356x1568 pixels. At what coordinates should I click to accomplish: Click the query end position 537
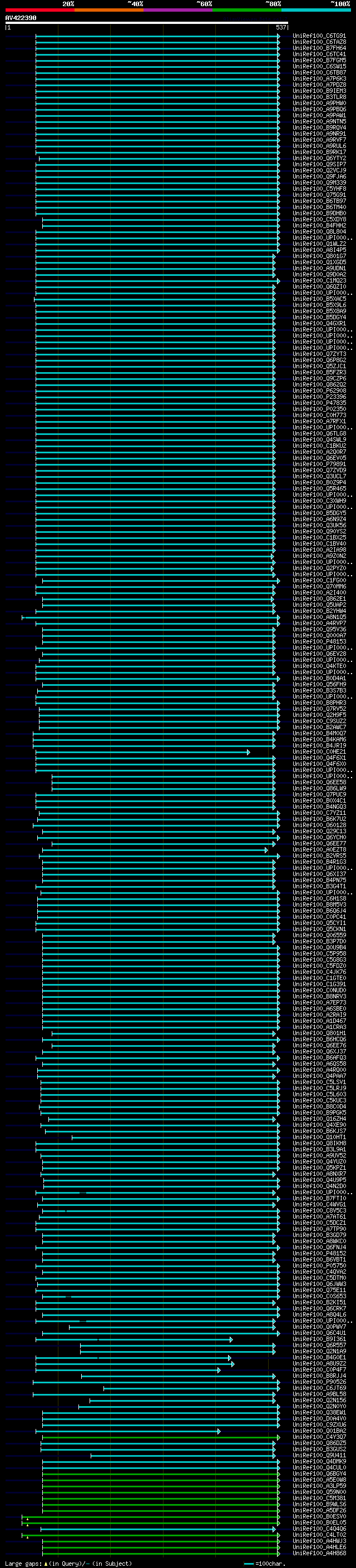[280, 27]
